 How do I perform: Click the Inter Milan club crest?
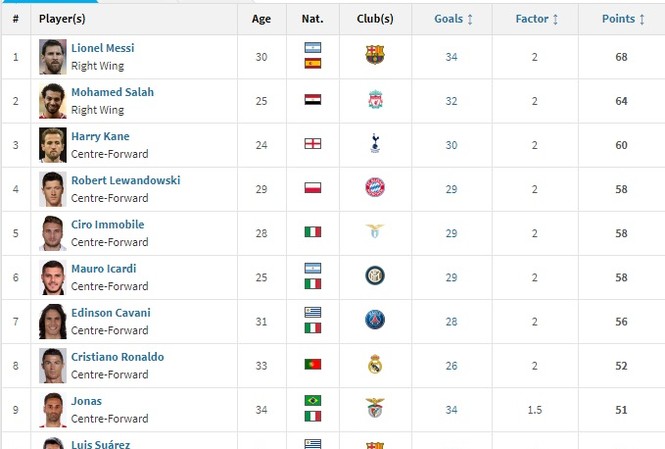375,276
